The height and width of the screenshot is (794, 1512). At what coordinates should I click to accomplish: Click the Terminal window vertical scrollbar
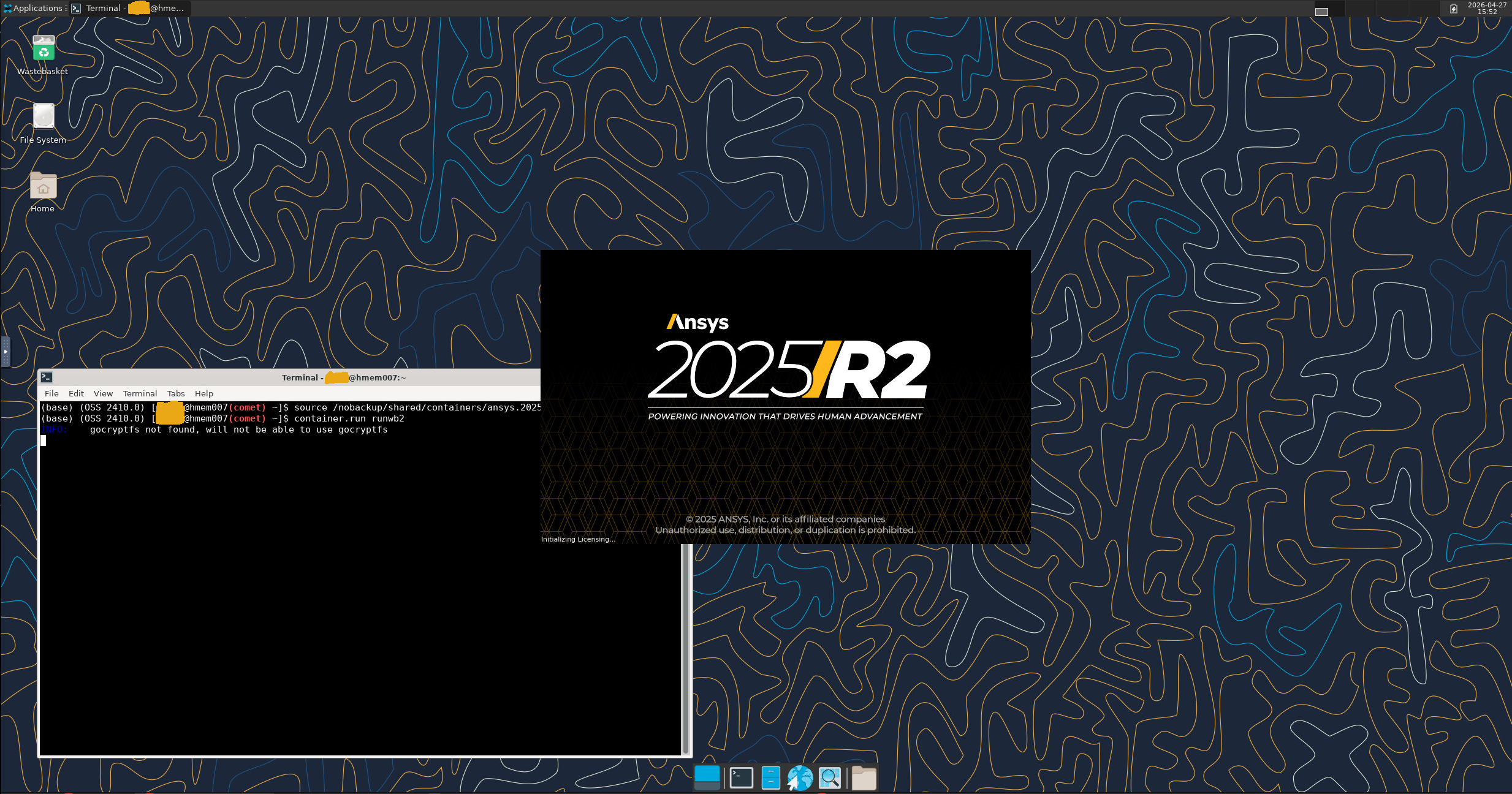coord(686,649)
